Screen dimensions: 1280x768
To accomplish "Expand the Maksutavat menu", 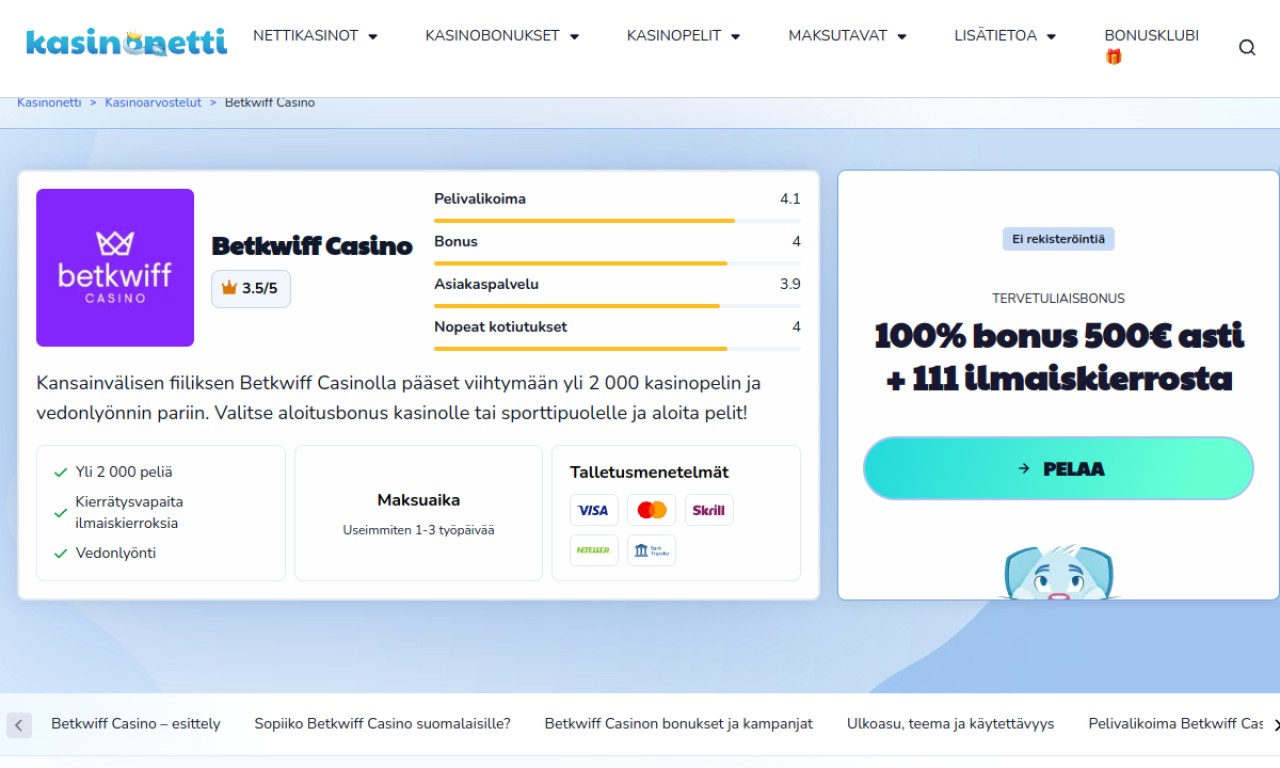I will tap(847, 35).
